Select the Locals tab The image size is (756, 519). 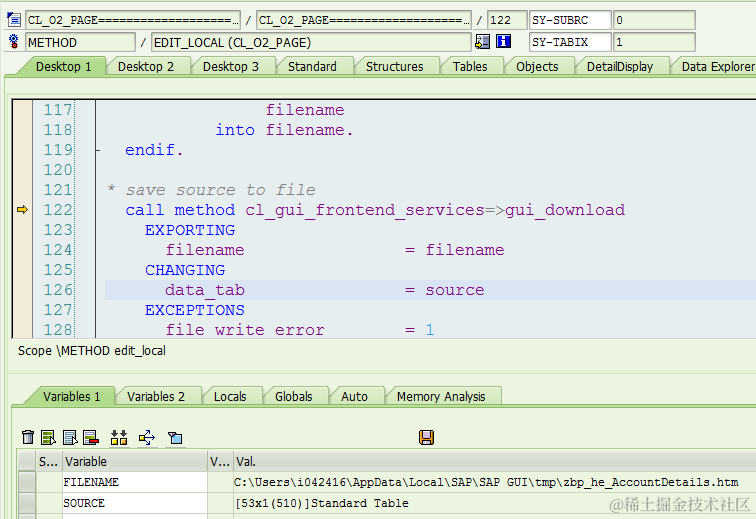pos(230,396)
